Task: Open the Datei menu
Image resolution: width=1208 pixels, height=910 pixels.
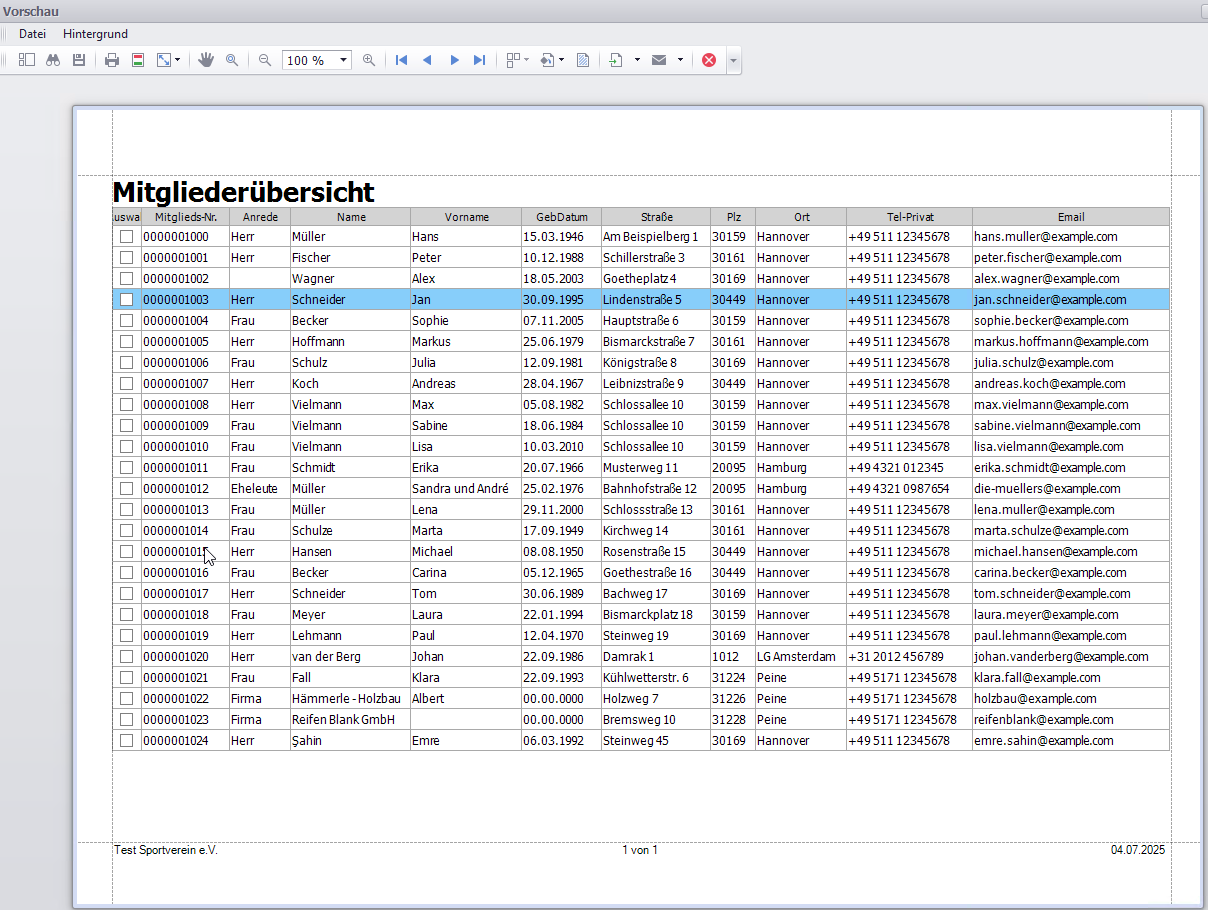Action: (32, 34)
